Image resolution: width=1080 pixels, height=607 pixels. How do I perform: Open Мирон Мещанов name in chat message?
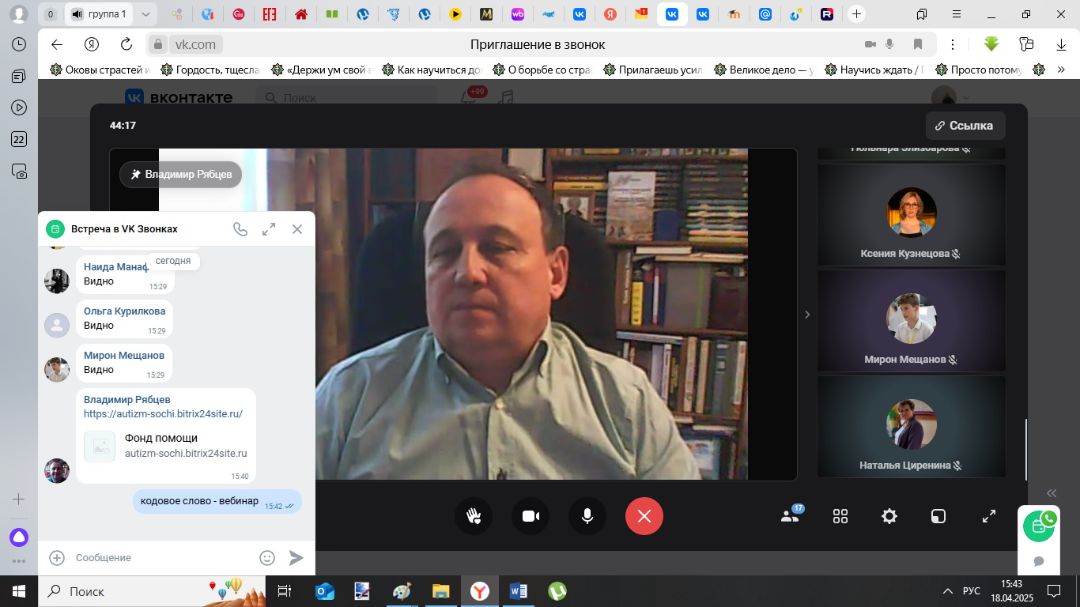(x=124, y=355)
